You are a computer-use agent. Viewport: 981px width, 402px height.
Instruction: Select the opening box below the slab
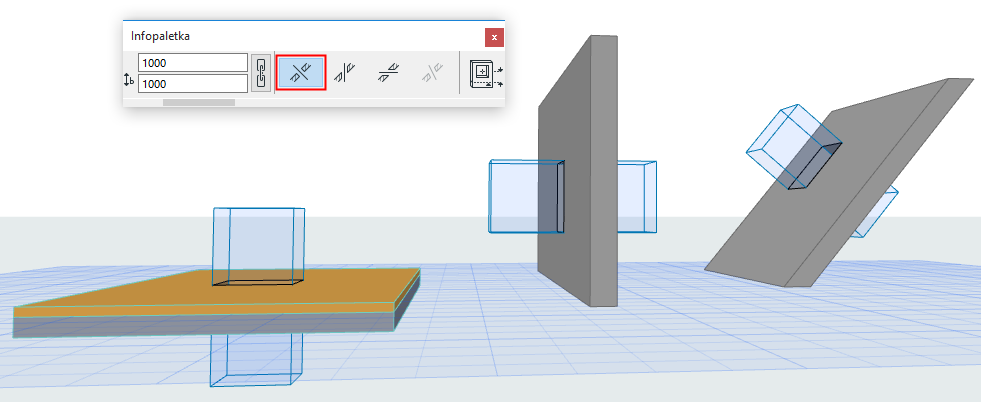(x=256, y=359)
